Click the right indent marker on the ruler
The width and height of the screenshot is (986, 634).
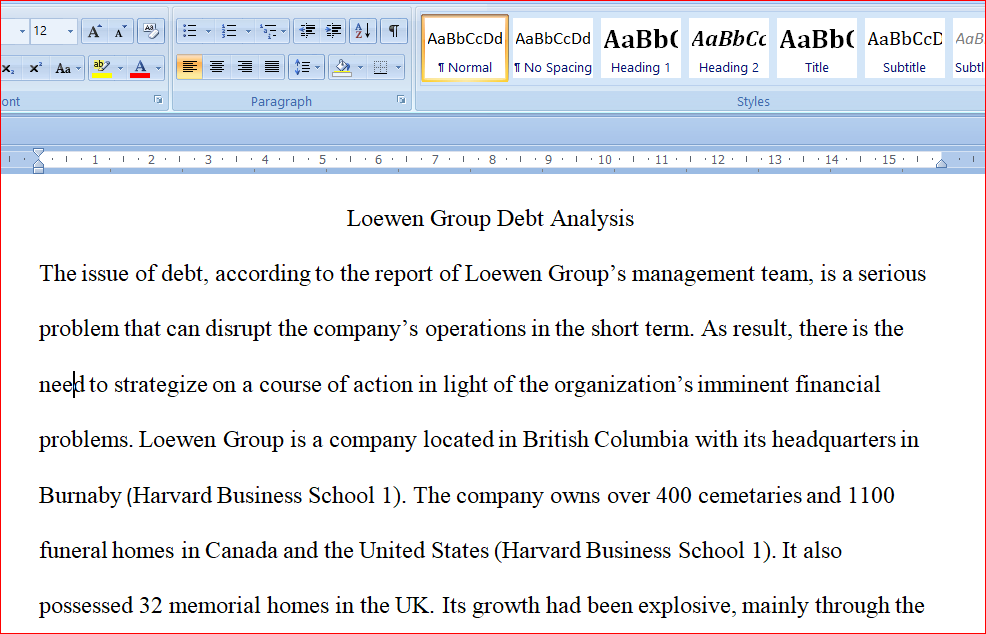click(x=941, y=163)
